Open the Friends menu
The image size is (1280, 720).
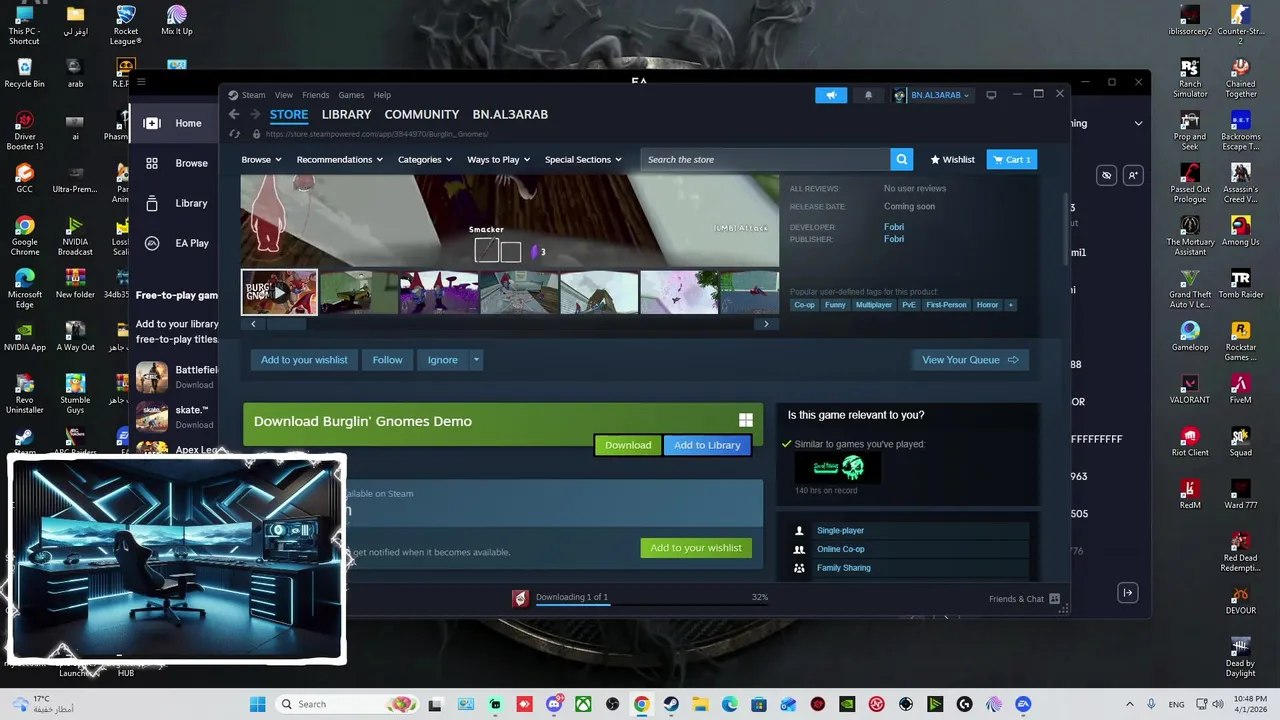(x=315, y=95)
